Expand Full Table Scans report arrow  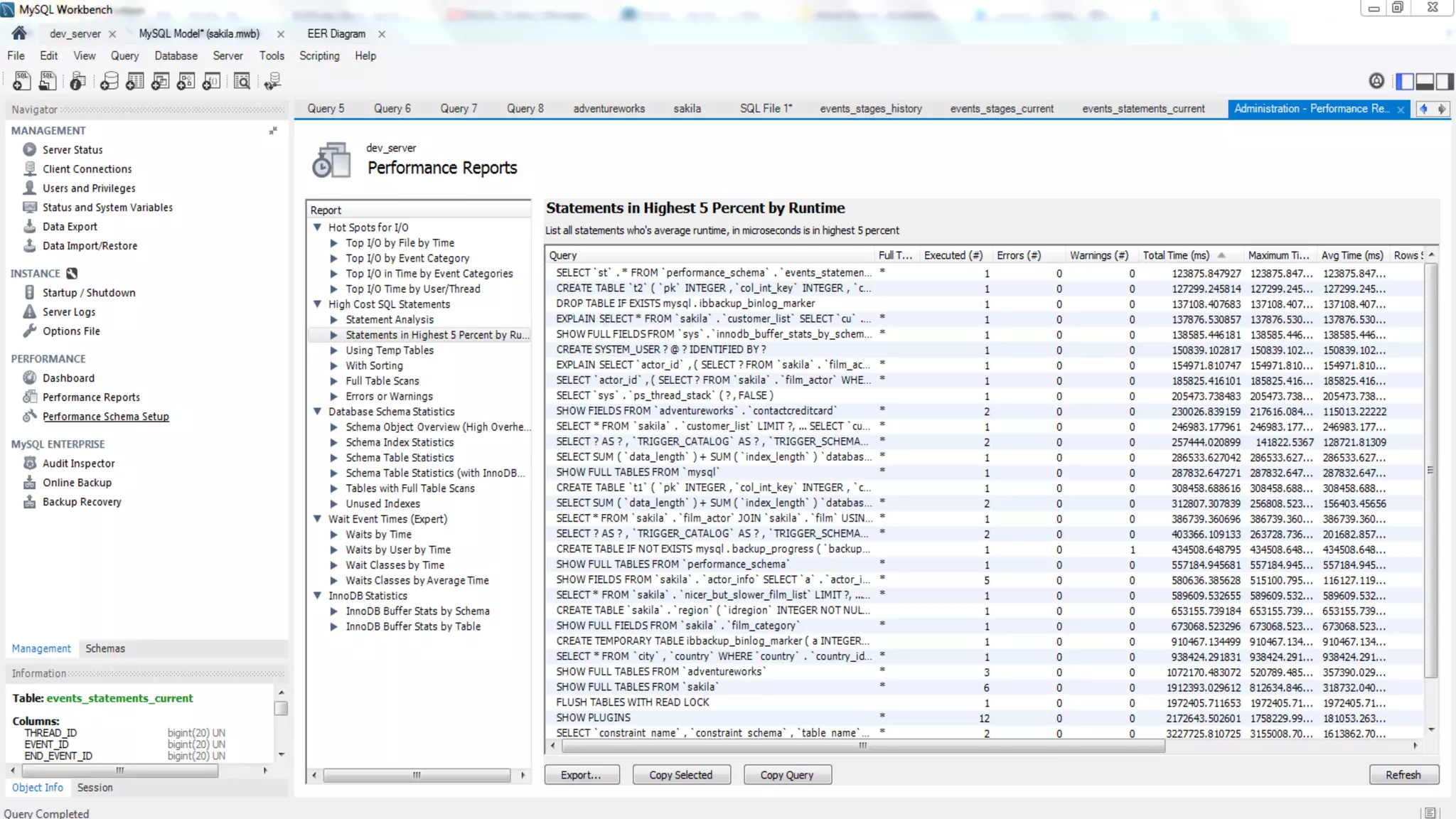pyautogui.click(x=333, y=381)
